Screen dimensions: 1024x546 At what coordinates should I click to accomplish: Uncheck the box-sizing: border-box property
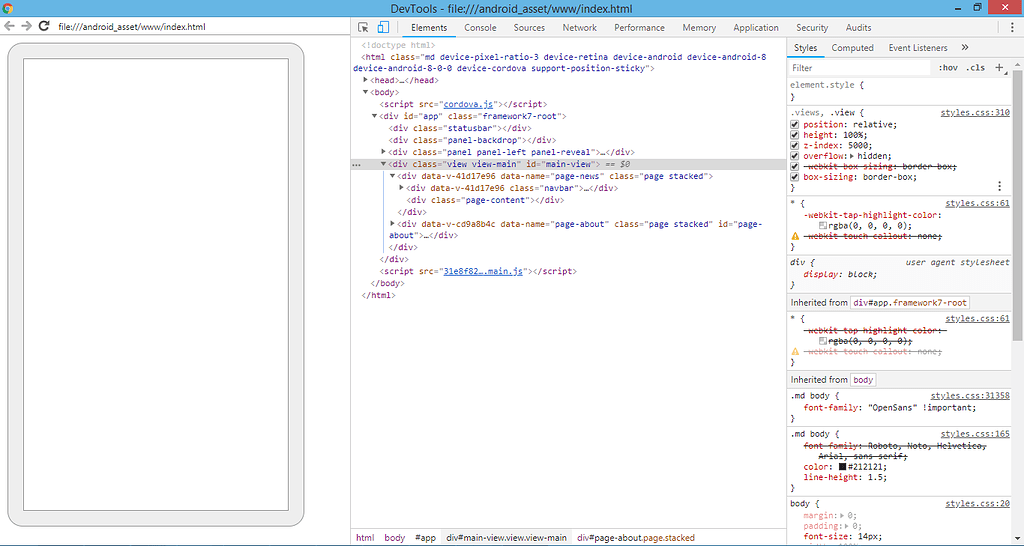point(795,177)
